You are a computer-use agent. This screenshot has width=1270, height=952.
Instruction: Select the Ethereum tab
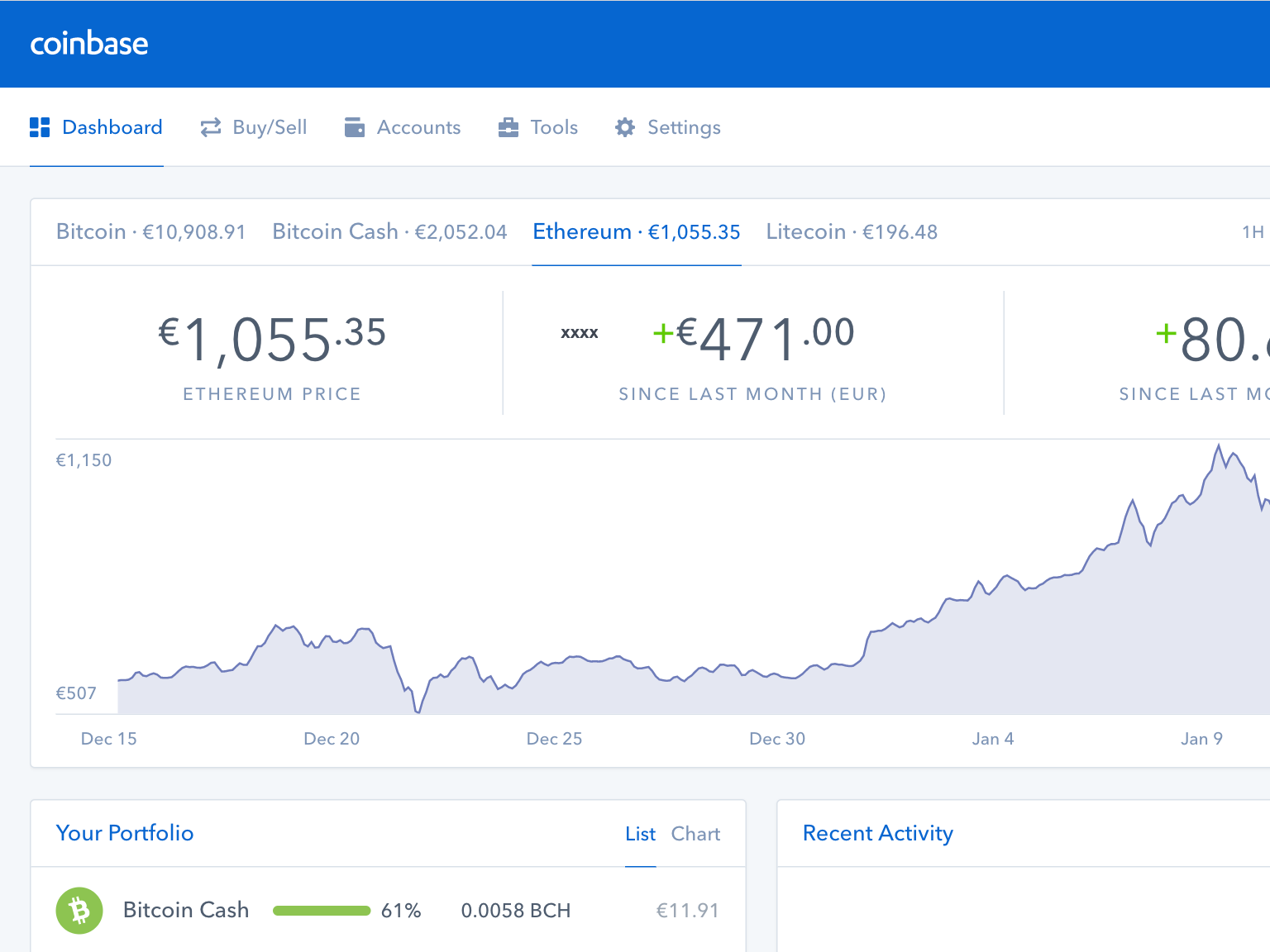coord(636,232)
